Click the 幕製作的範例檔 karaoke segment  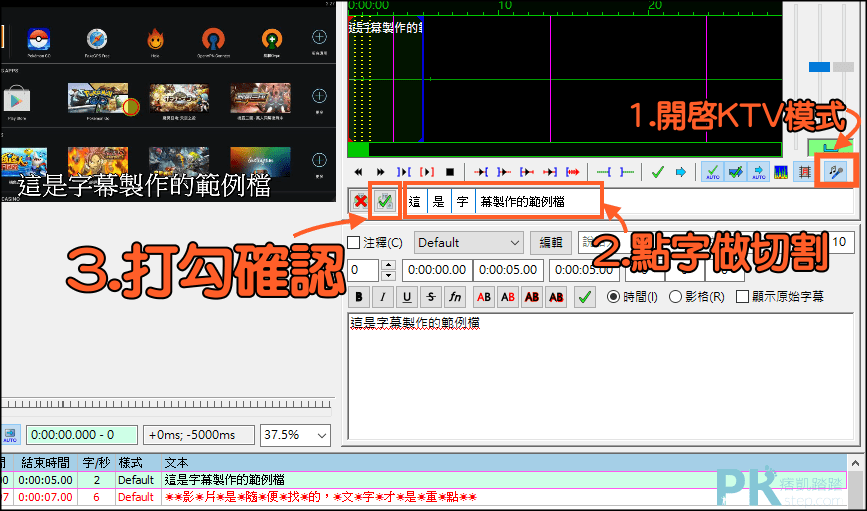(x=523, y=202)
